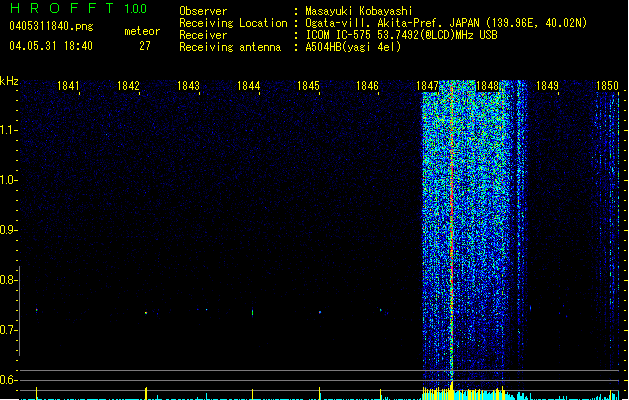Click the 1845 time axis label
The height and width of the screenshot is (400, 629).
[x=308, y=85]
